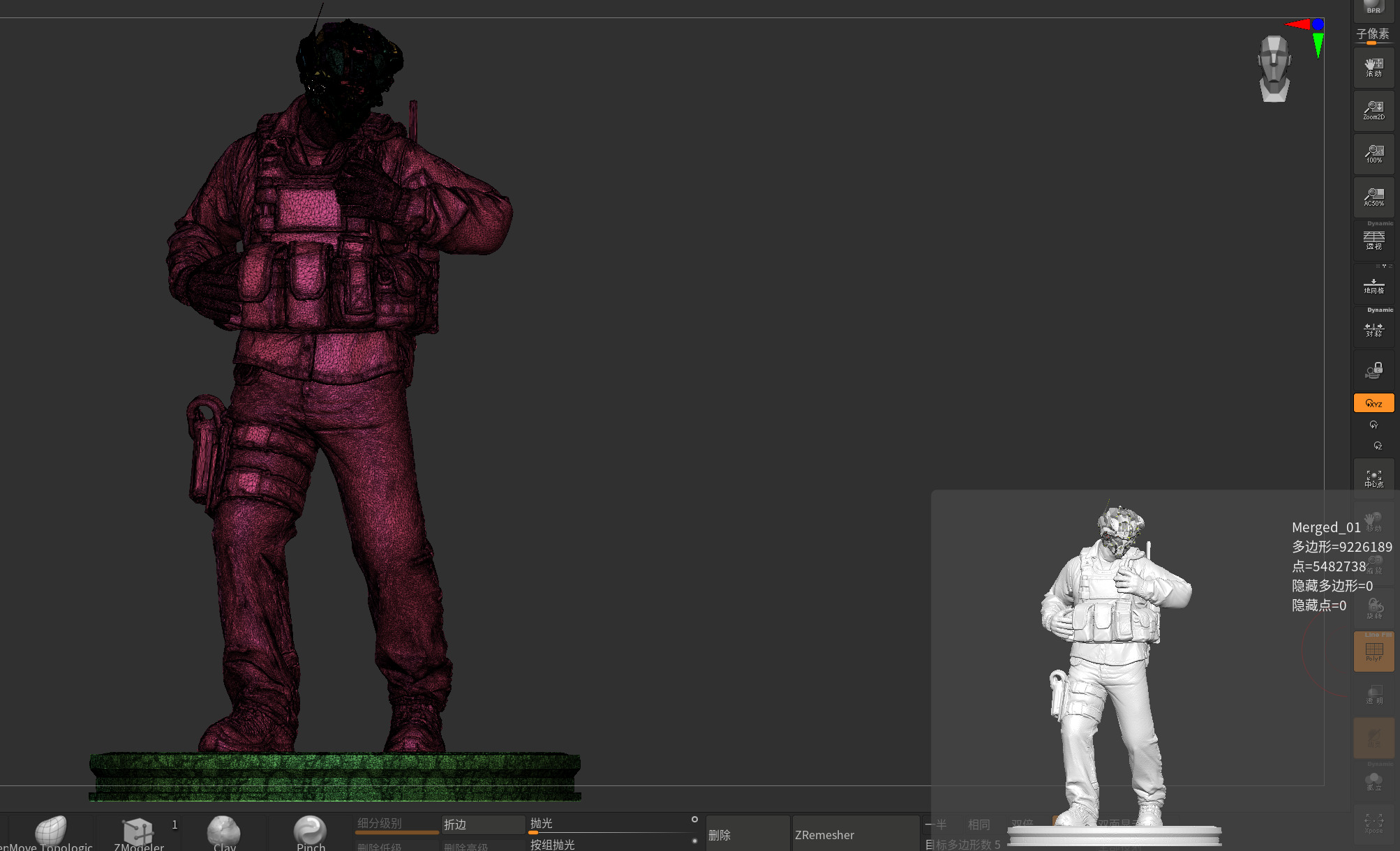The height and width of the screenshot is (851, 1400).
Task: Click the Move (移动) canvas icon
Action: click(1373, 521)
